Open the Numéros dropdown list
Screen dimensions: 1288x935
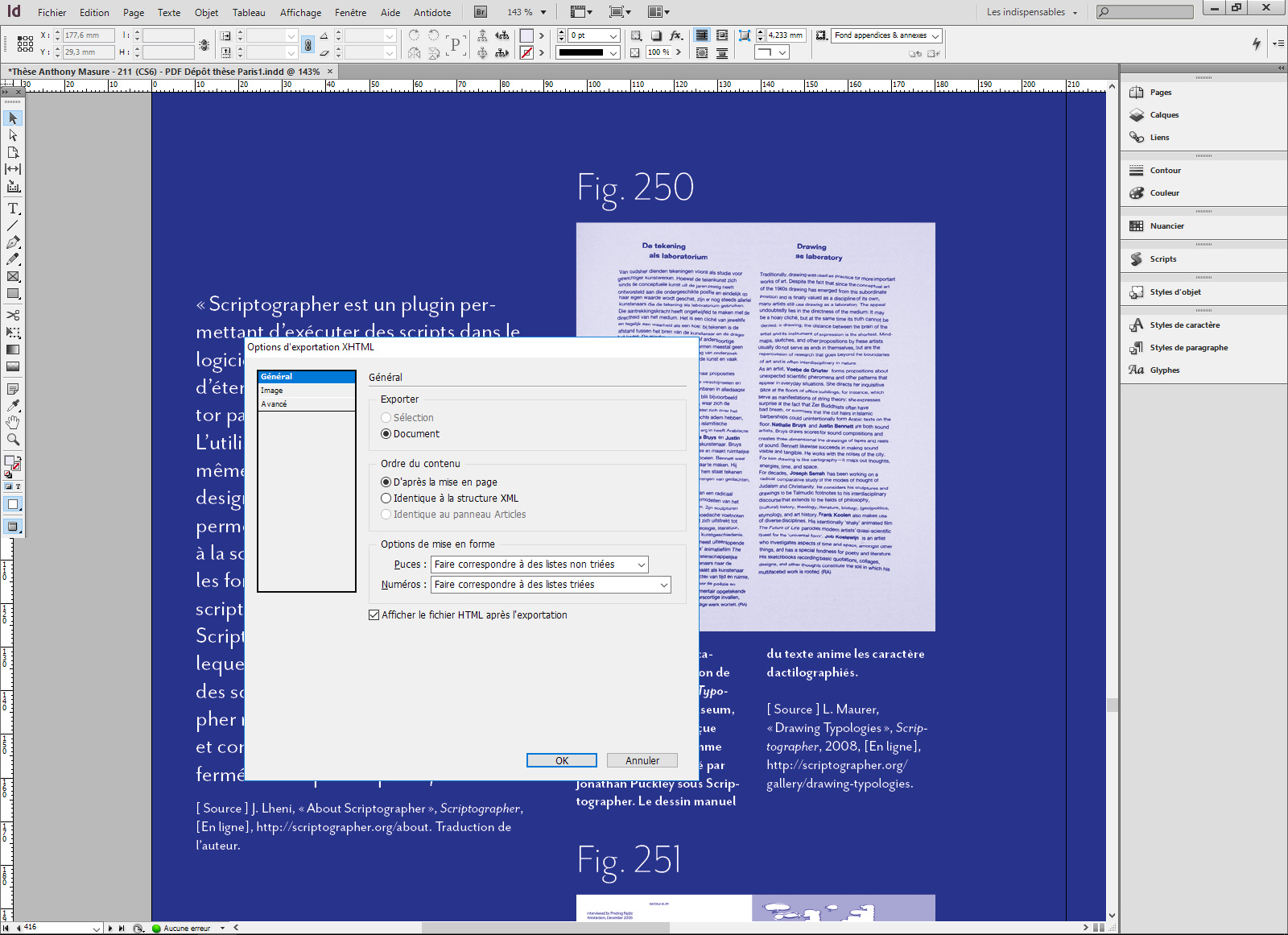point(551,585)
